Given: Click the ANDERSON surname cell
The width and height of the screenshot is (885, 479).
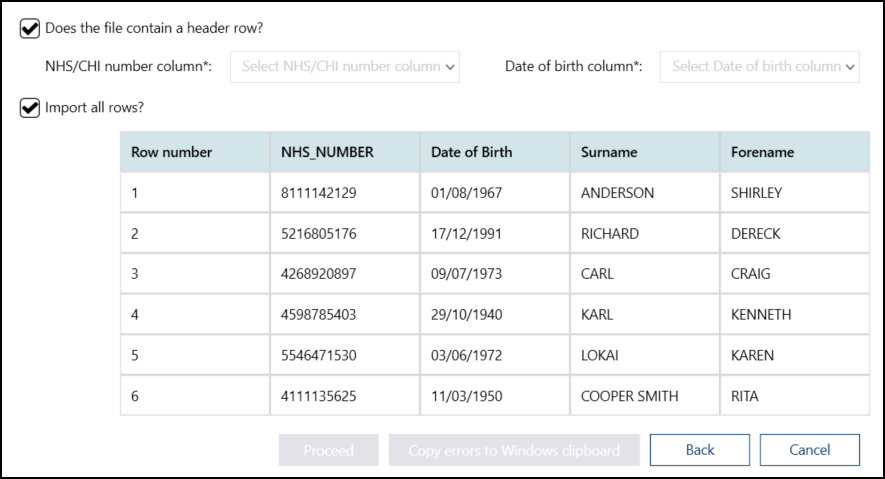Looking at the screenshot, I should coord(617,193).
